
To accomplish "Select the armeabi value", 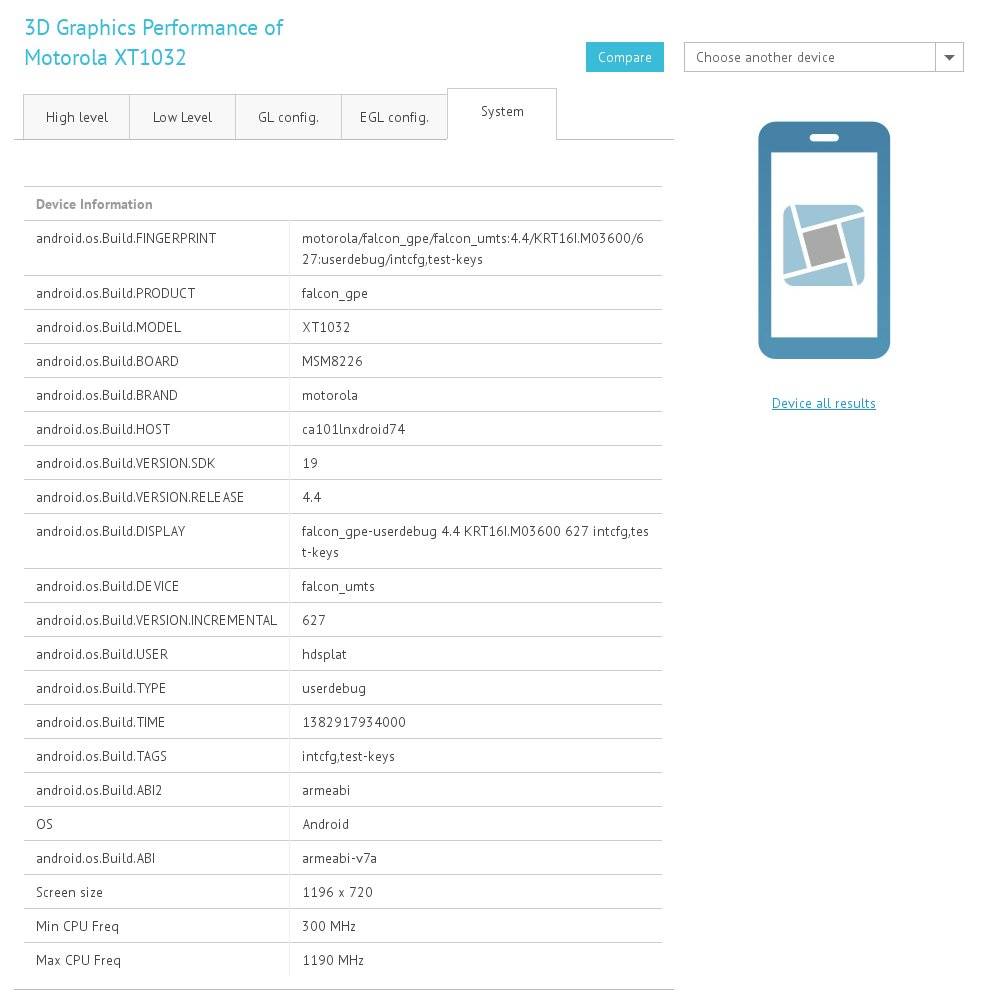I will 326,790.
